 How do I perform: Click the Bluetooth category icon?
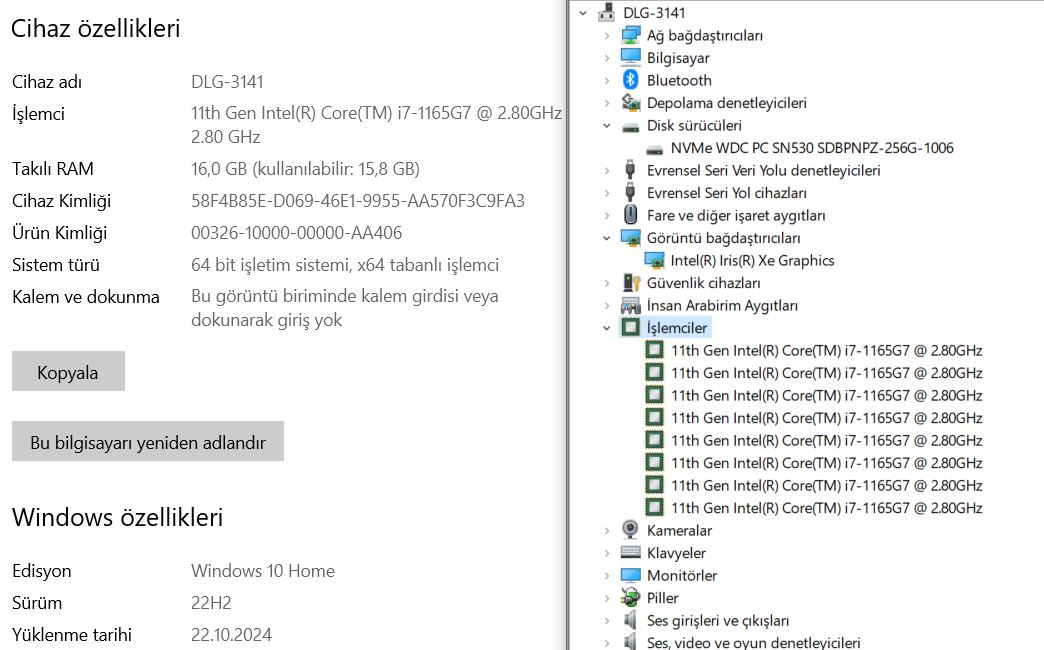[x=631, y=80]
